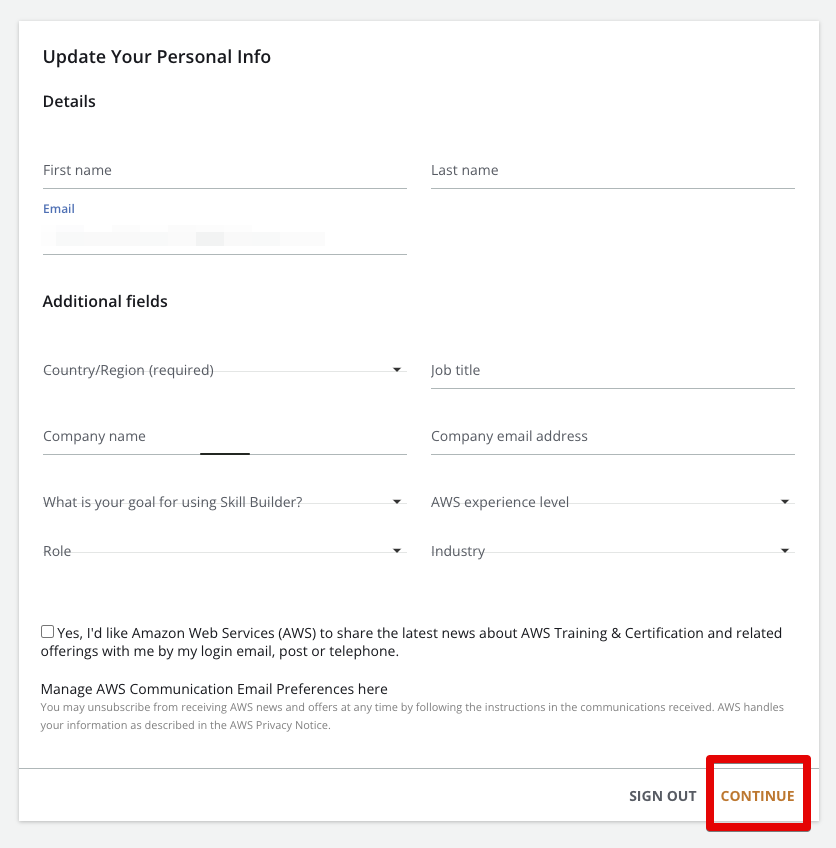836x848 pixels.
Task: Click the Country/Region dropdown arrow
Action: pyautogui.click(x=397, y=370)
